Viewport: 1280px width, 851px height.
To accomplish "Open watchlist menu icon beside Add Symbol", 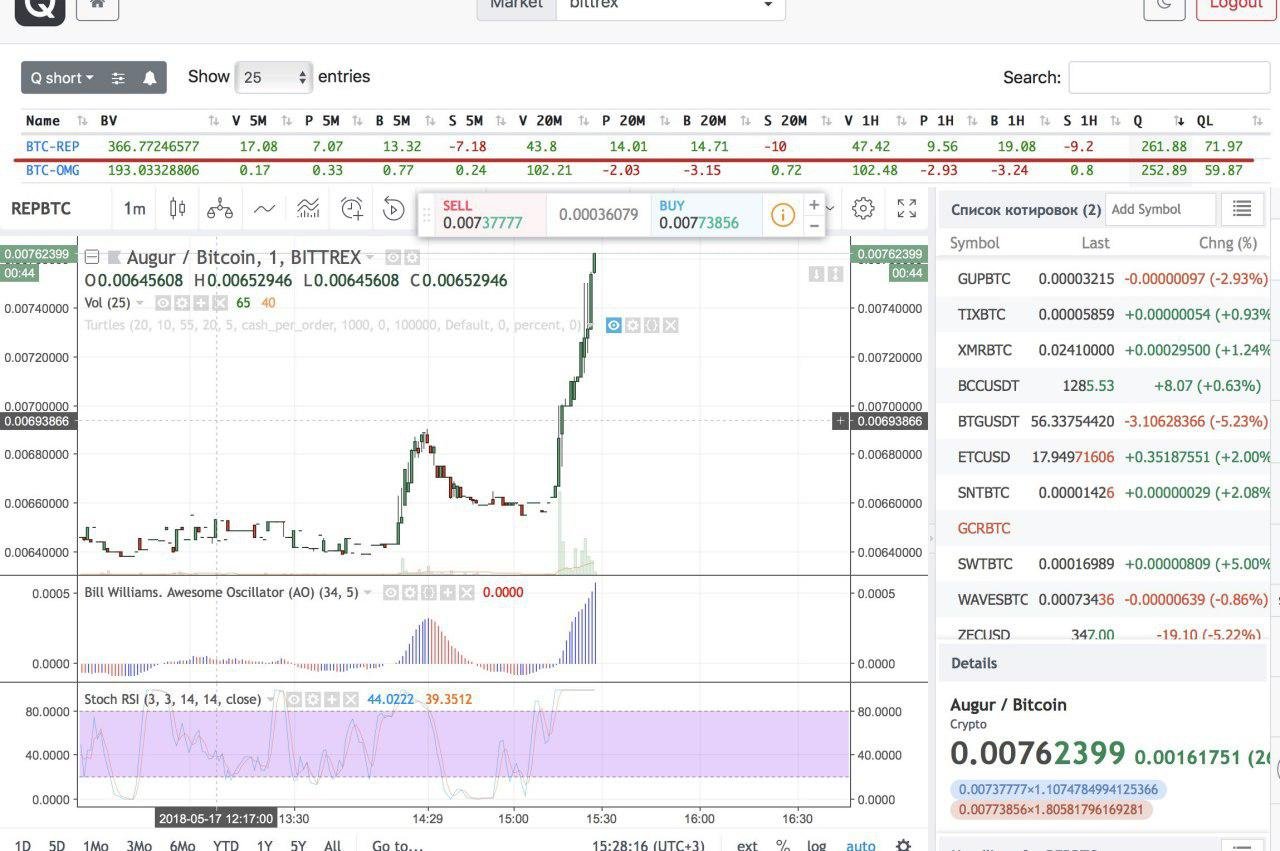I will click(x=1242, y=209).
